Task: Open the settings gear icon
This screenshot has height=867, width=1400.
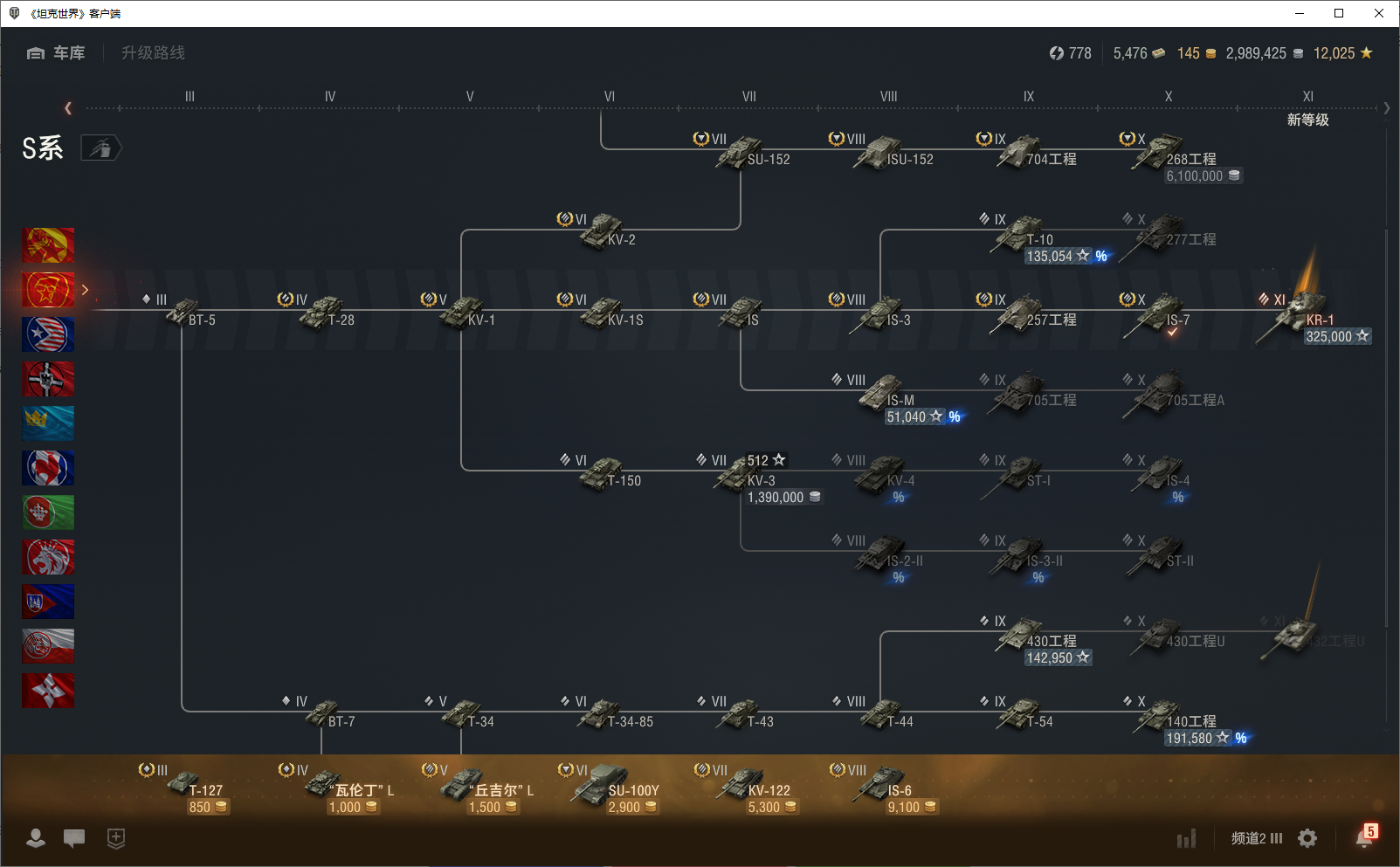Action: 1307,838
